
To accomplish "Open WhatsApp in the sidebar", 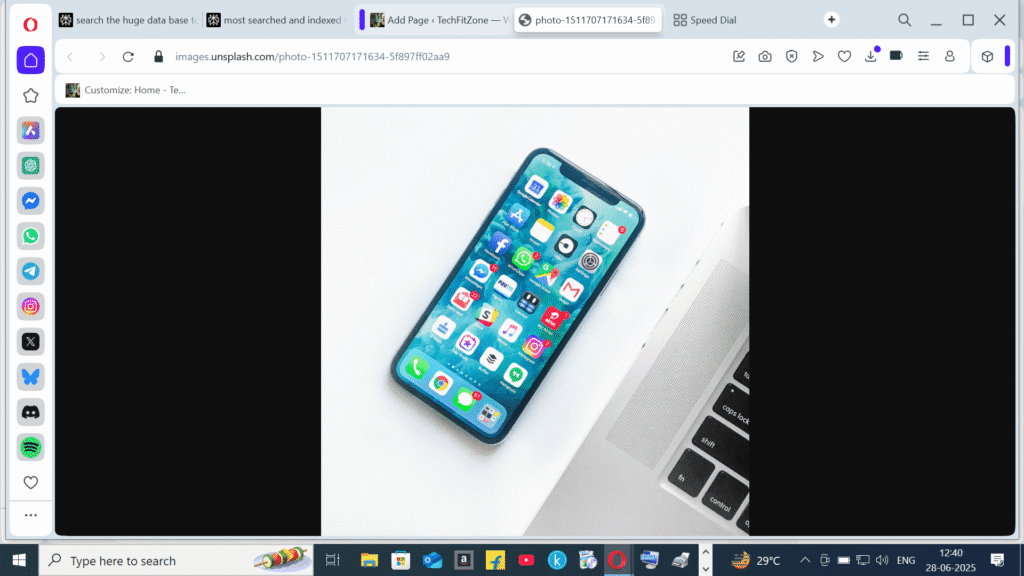I will [x=31, y=236].
